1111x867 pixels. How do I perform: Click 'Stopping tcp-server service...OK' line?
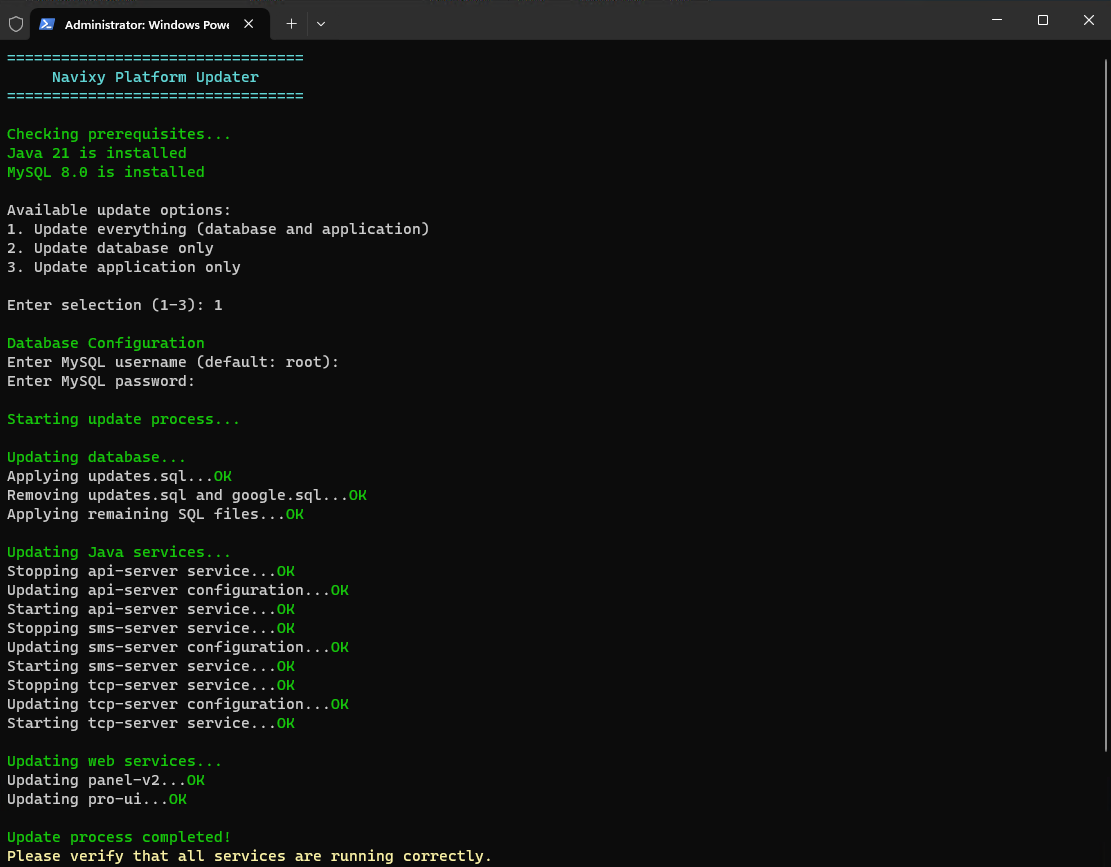[151, 685]
